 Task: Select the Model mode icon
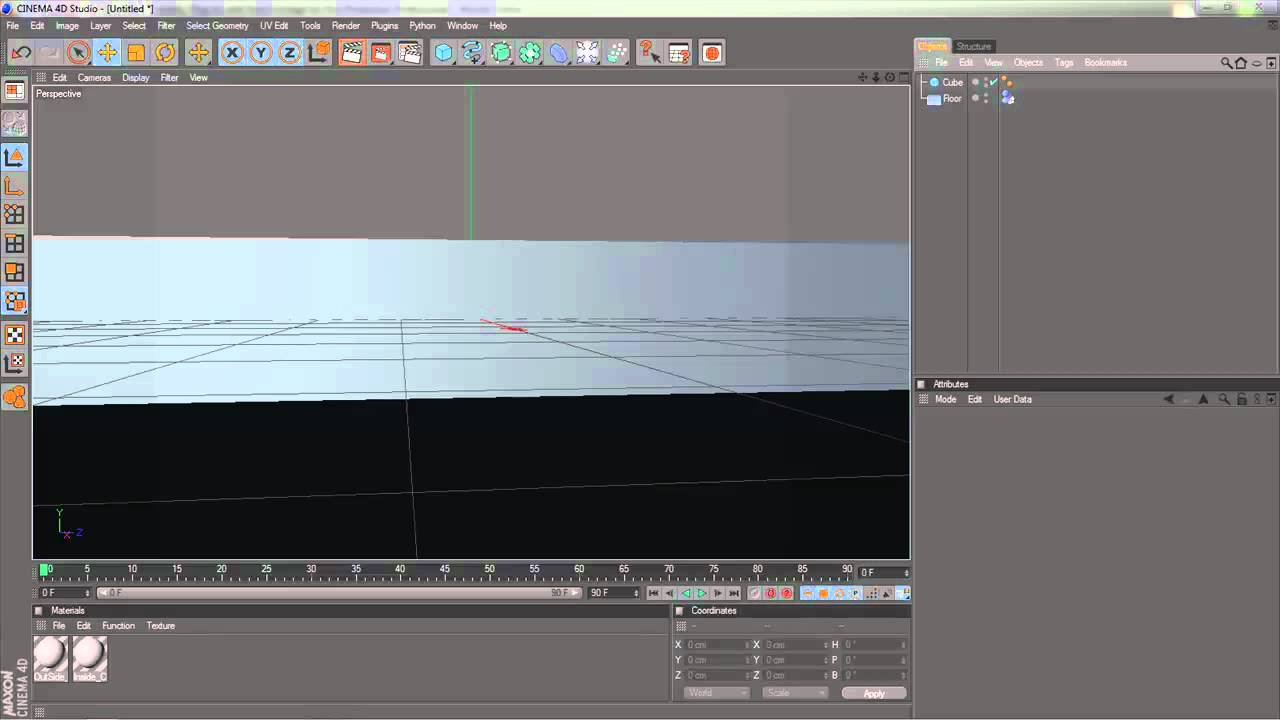[x=14, y=157]
